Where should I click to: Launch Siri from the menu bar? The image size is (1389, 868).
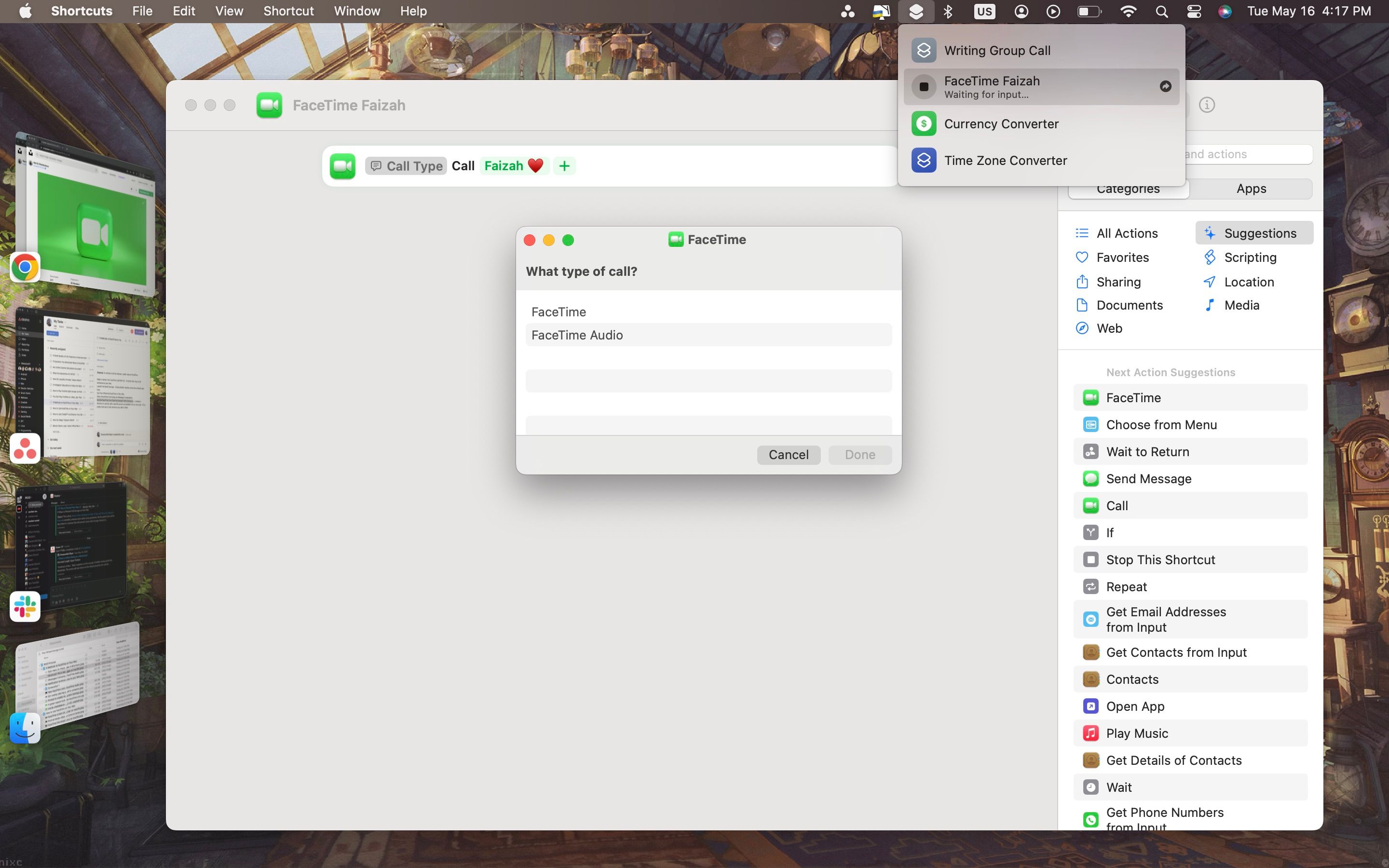coord(1225,12)
